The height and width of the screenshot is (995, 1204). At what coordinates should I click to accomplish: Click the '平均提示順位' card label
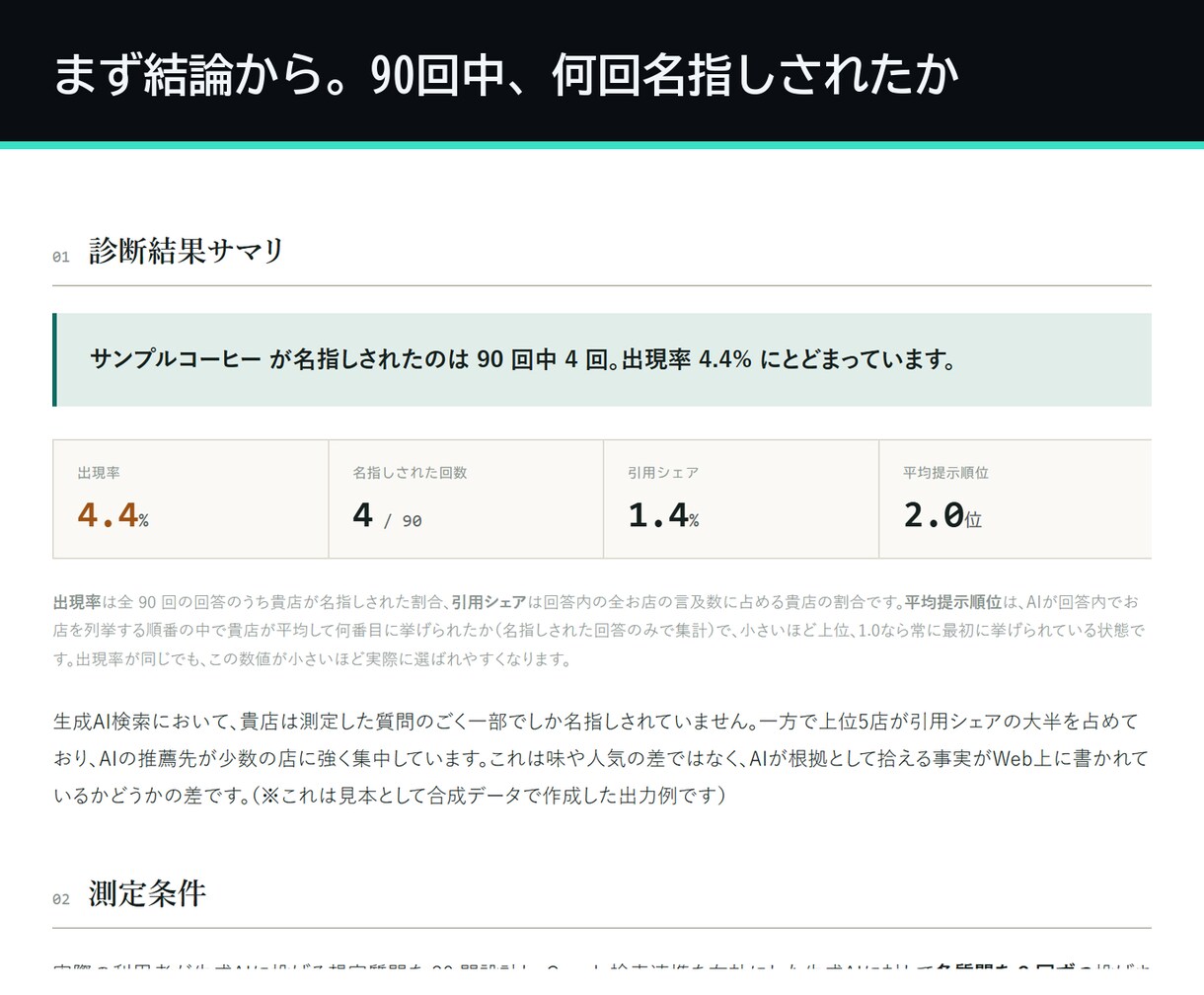pyautogui.click(x=945, y=473)
